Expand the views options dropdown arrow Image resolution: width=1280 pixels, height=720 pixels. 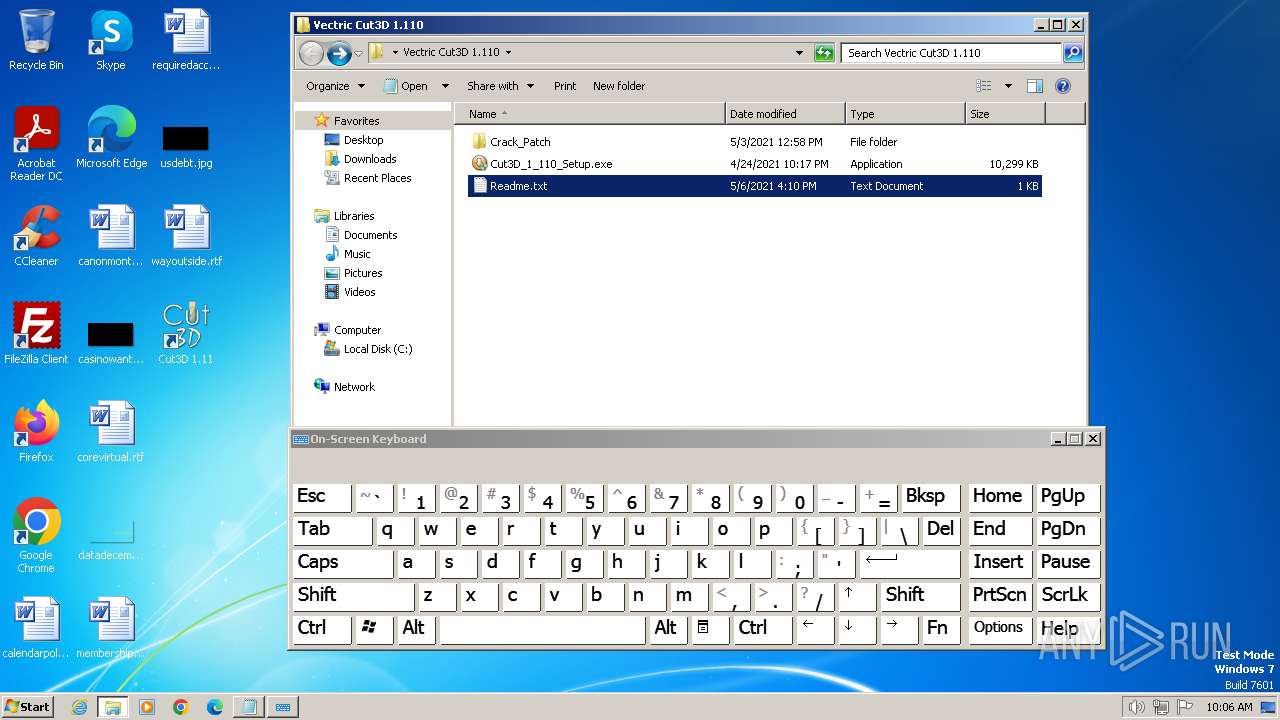[x=1008, y=86]
